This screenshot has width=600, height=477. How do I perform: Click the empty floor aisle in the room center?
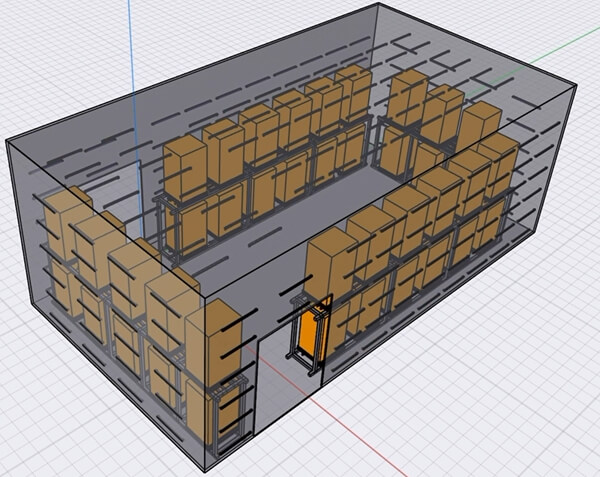coord(300,222)
